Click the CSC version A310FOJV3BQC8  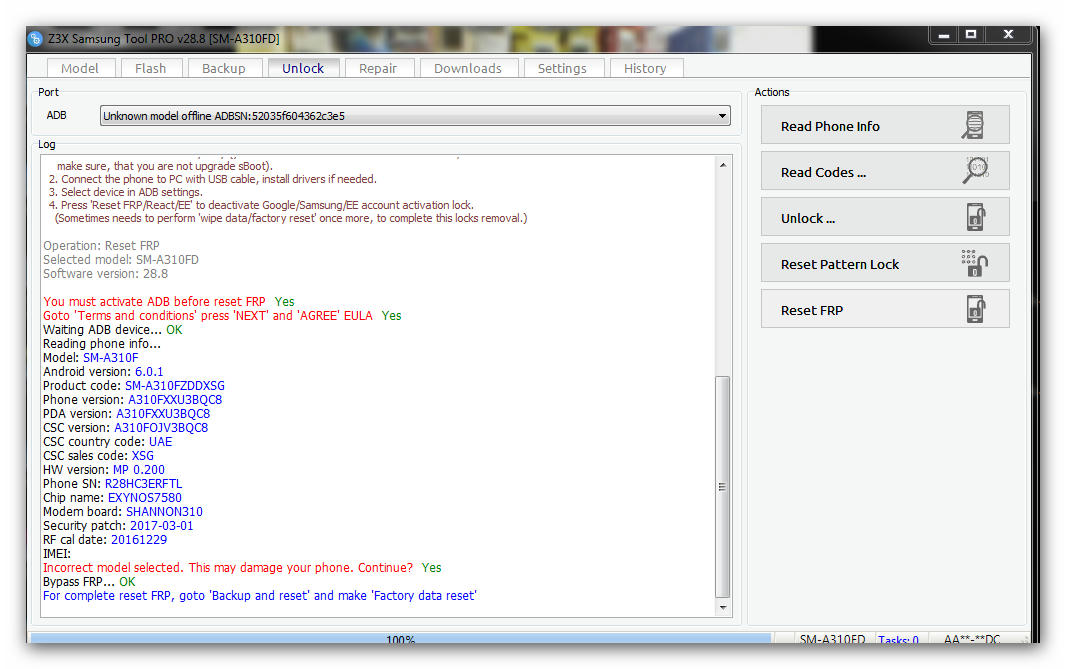[161, 428]
